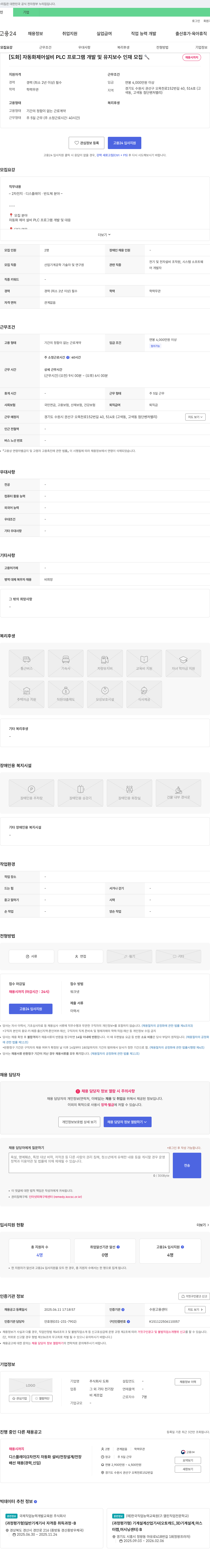Click info icon beside 인증기관 label
The height and width of the screenshot is (1568, 210).
point(123,1309)
